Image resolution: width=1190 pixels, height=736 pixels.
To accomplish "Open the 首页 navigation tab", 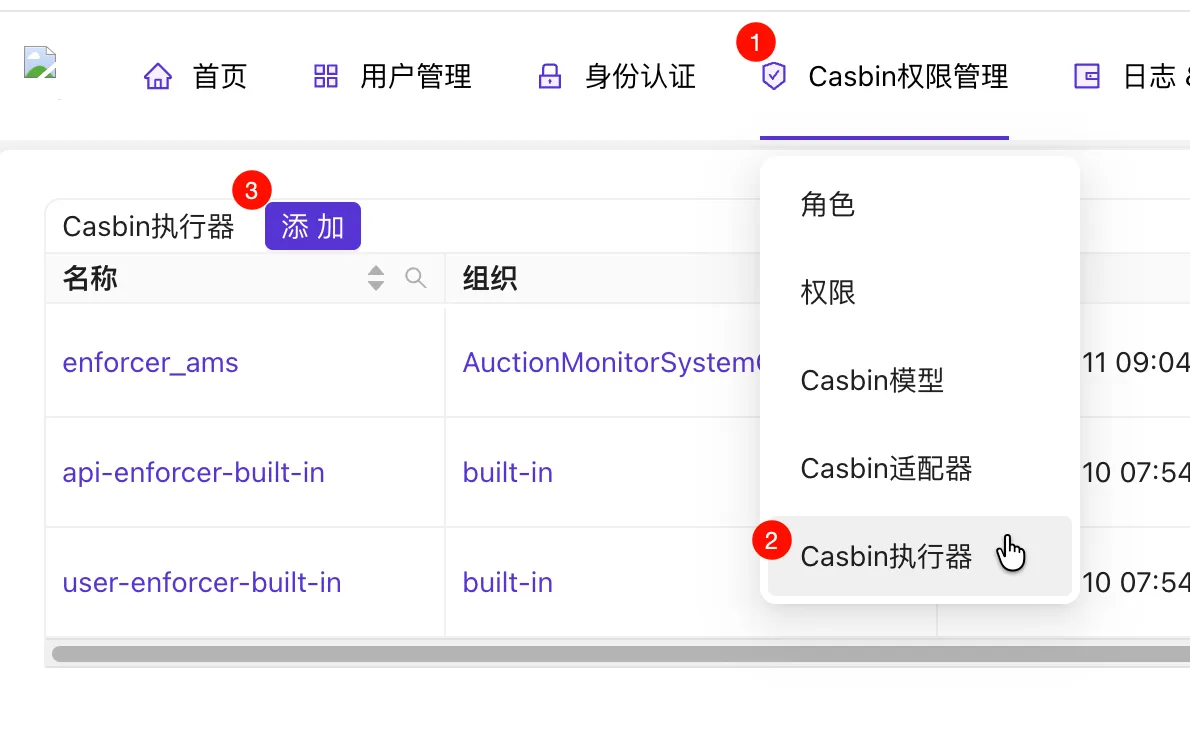I will pyautogui.click(x=219, y=77).
